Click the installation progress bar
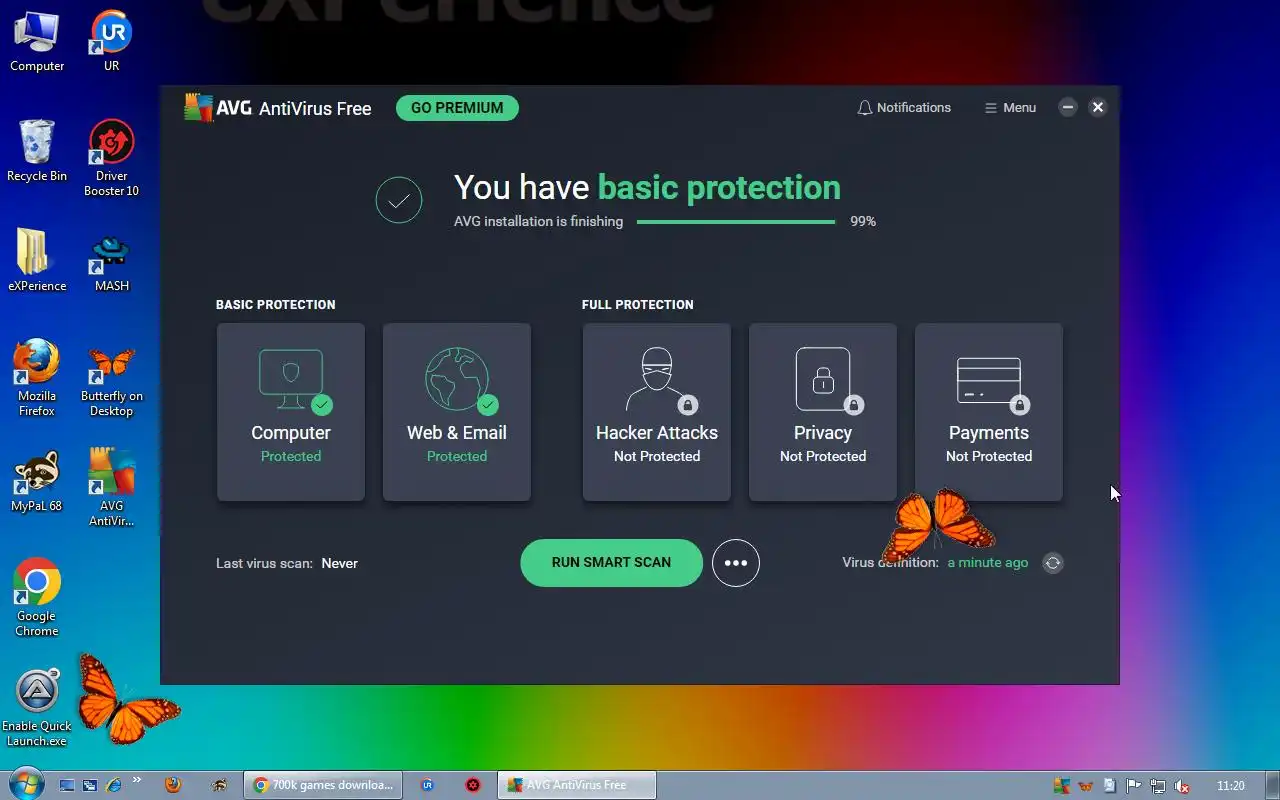Screen dimensions: 1280x800 tap(736, 222)
